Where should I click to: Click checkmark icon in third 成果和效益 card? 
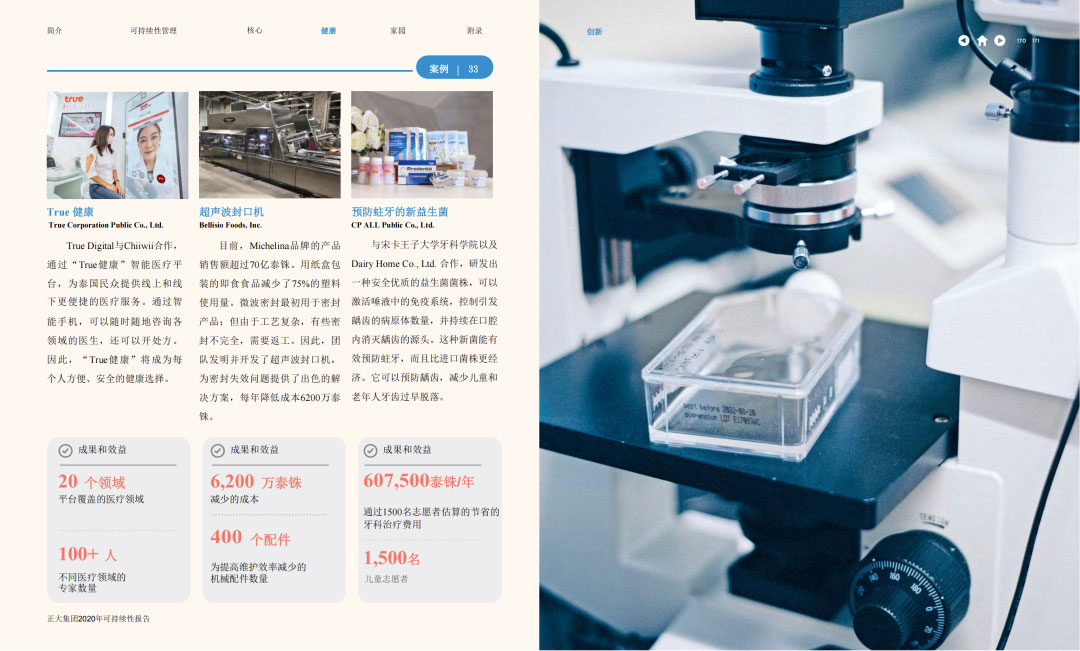[x=370, y=451]
